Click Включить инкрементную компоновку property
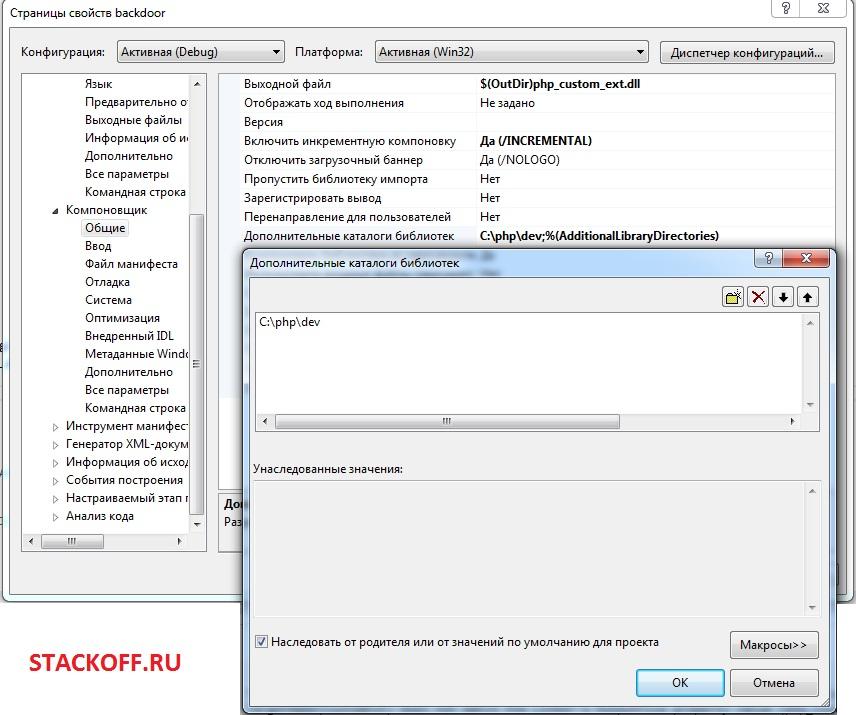This screenshot has width=856, height=715. (349, 141)
